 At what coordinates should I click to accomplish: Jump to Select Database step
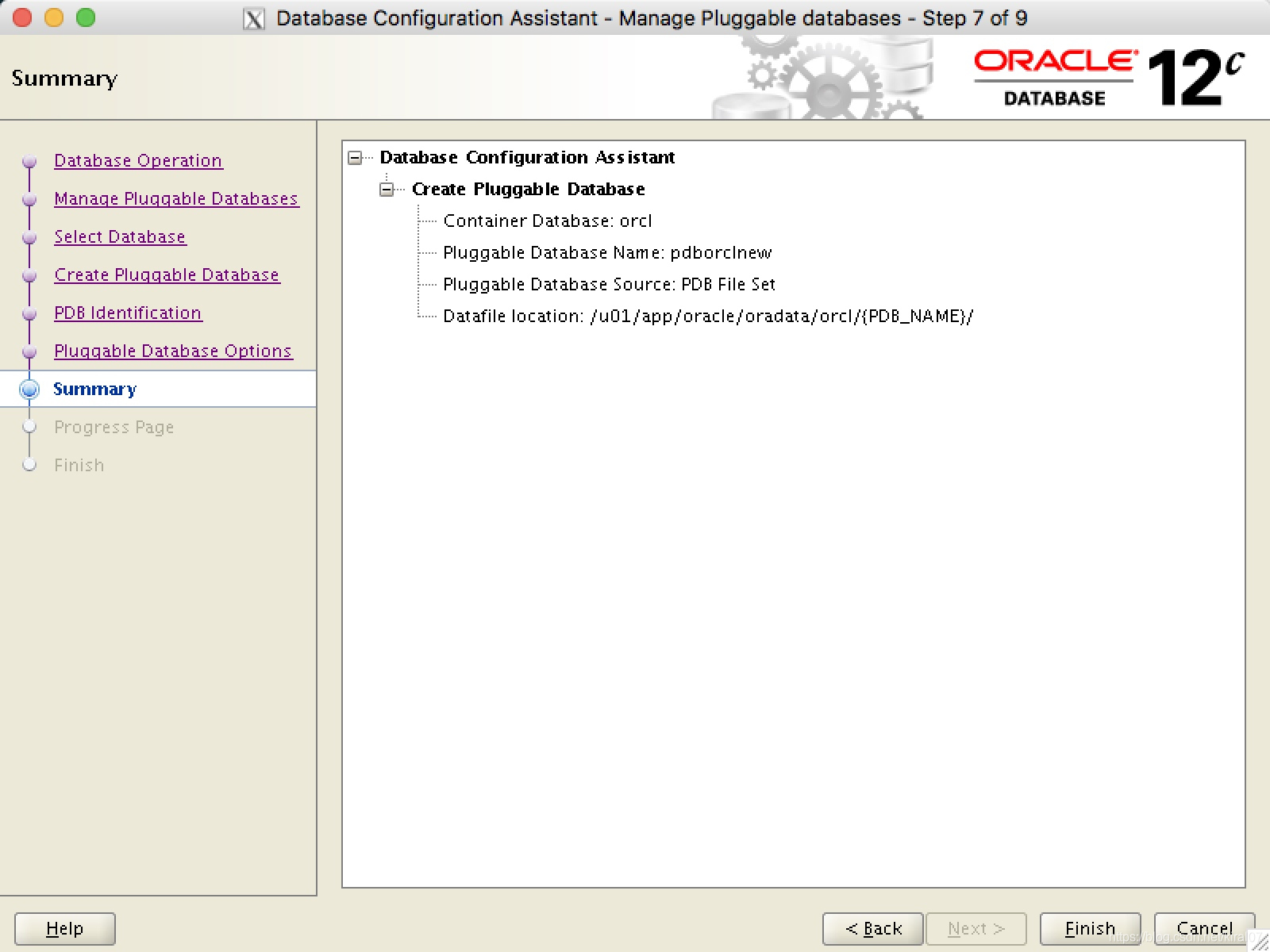[x=120, y=236]
